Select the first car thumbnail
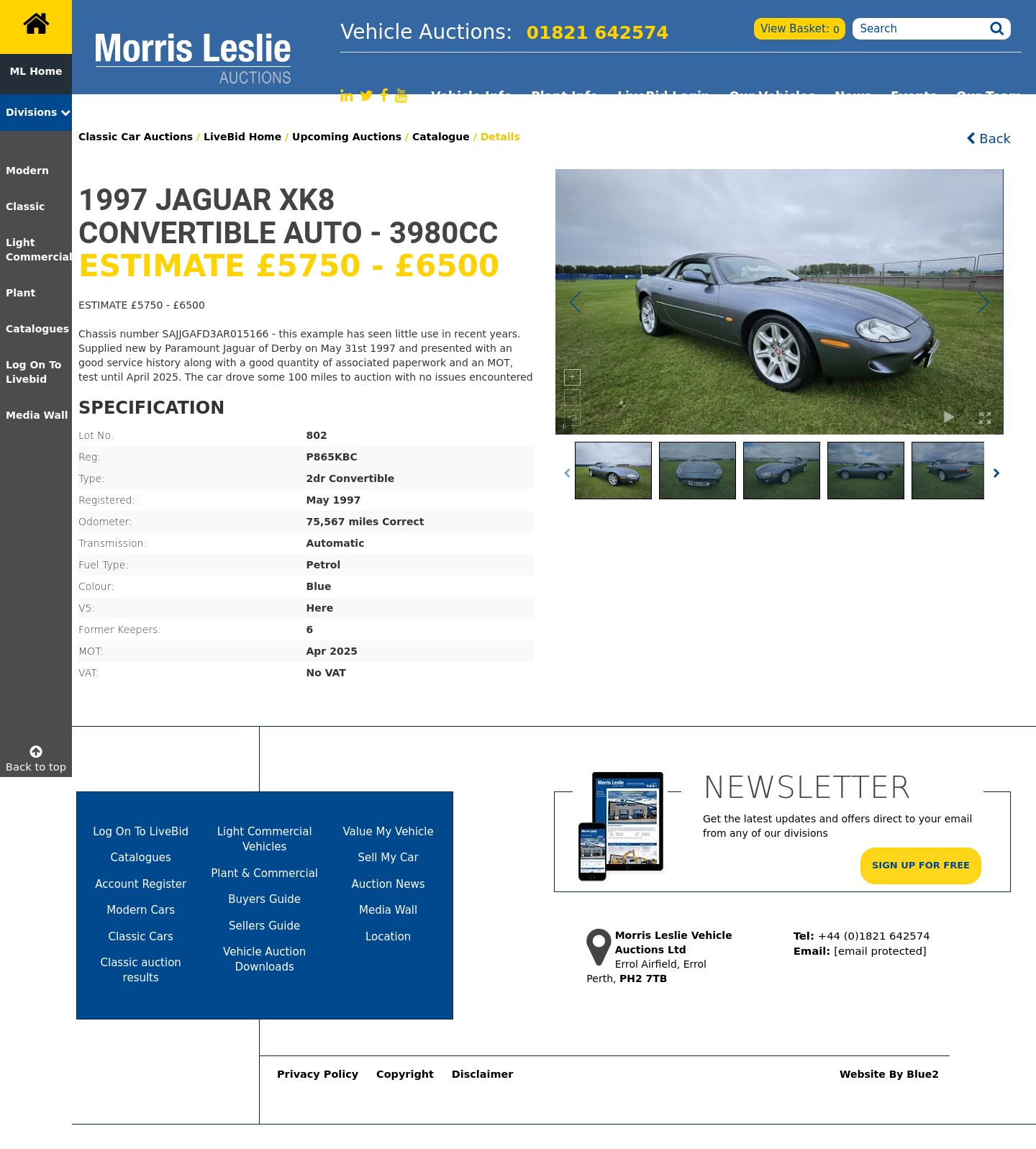The width and height of the screenshot is (1036, 1149). tap(613, 471)
